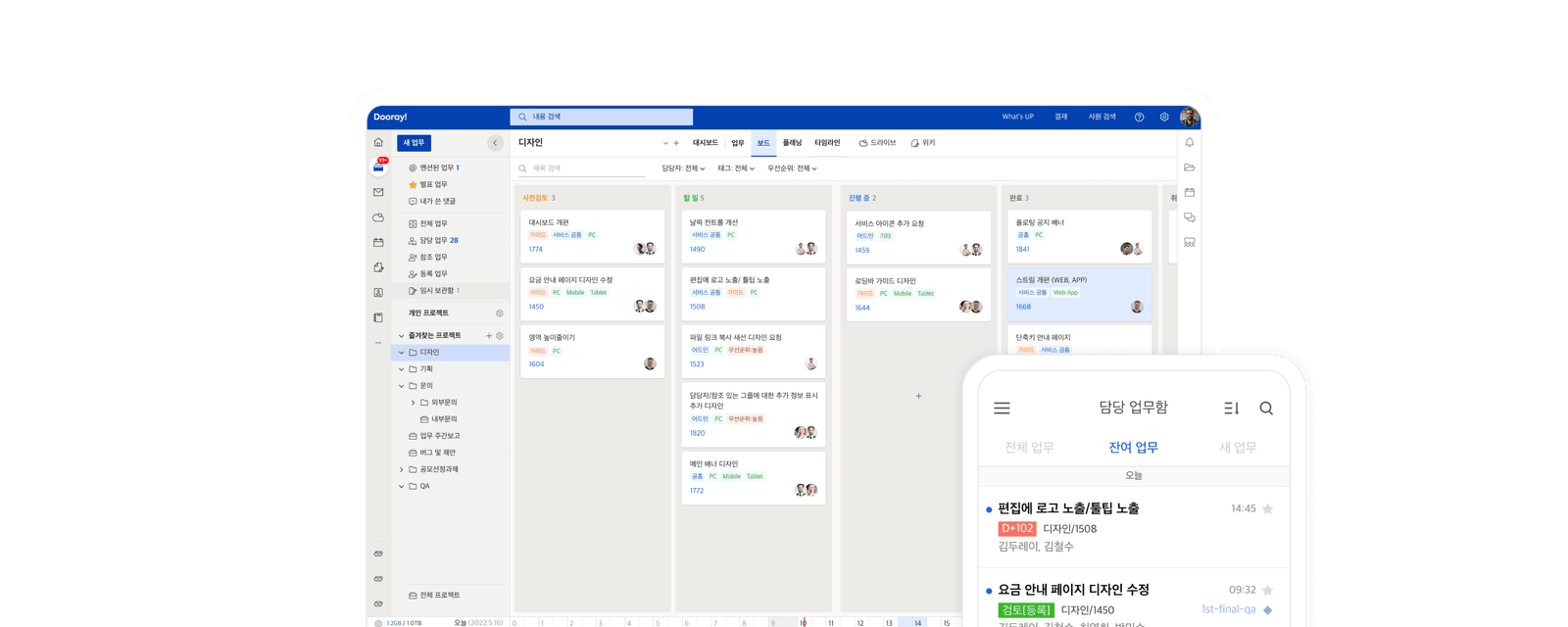Click the red D+102 label

(1017, 529)
